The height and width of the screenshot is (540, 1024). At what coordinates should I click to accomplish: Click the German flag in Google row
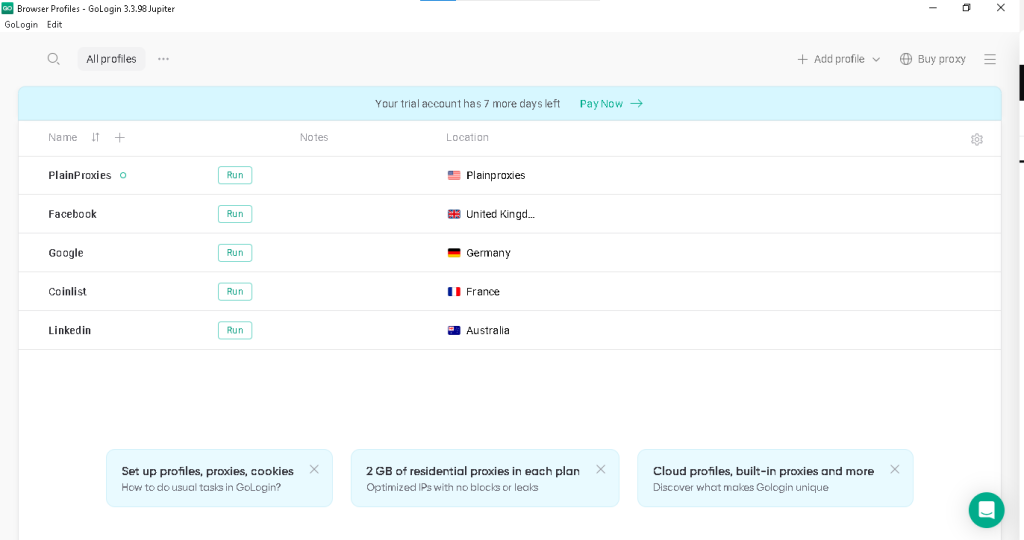pyautogui.click(x=454, y=253)
